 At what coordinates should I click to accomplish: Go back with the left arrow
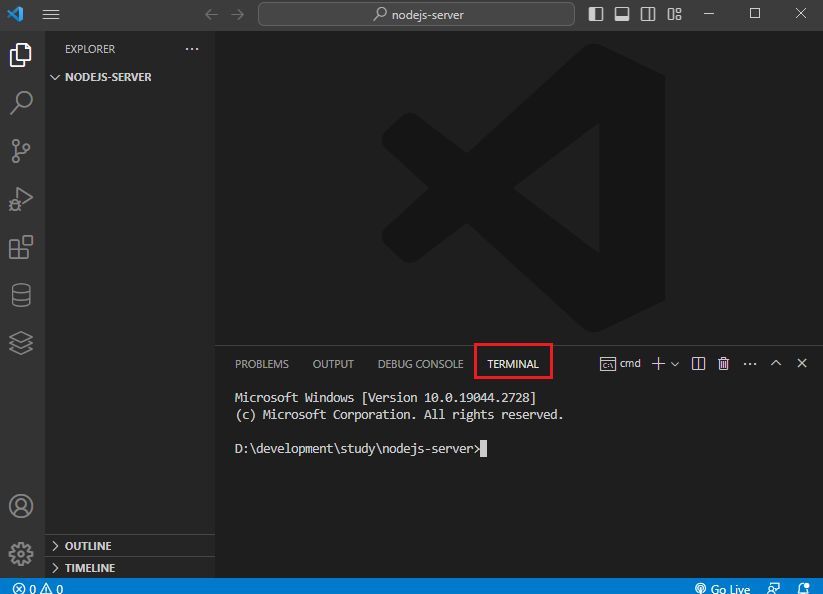click(211, 14)
